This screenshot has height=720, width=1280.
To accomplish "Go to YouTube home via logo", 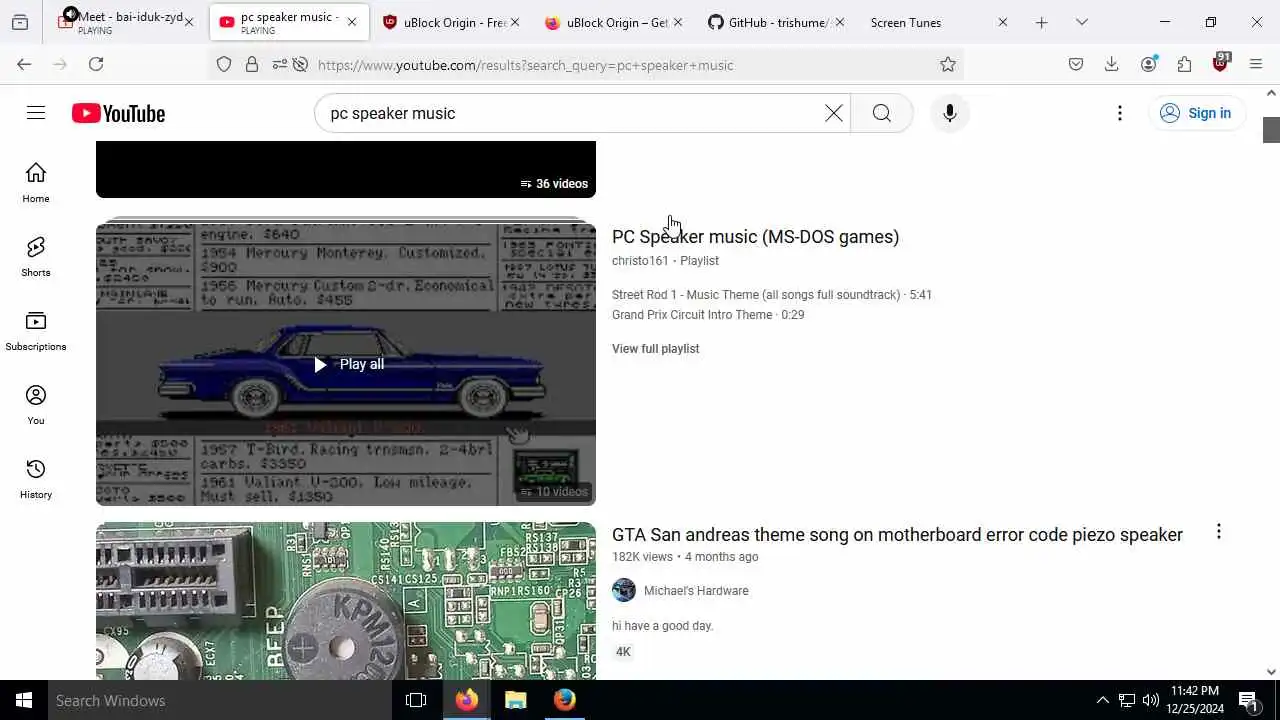I will (118, 114).
